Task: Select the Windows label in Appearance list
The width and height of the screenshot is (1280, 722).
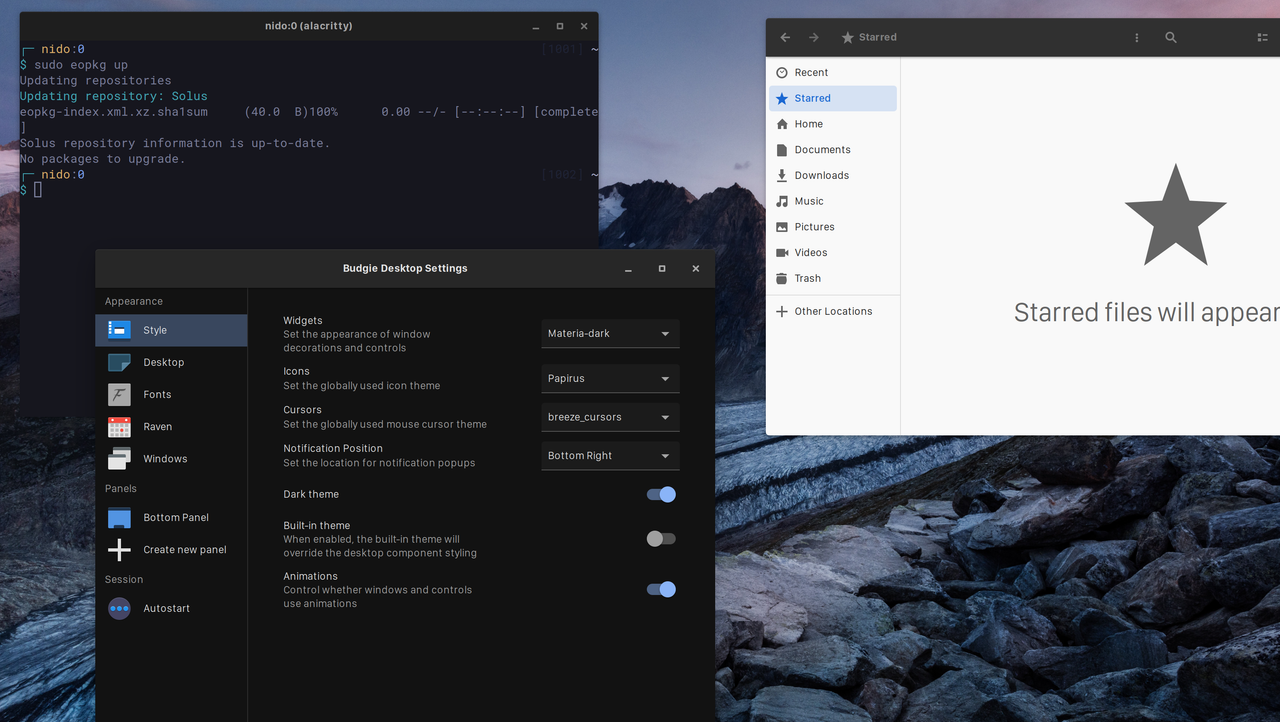Action: point(165,458)
